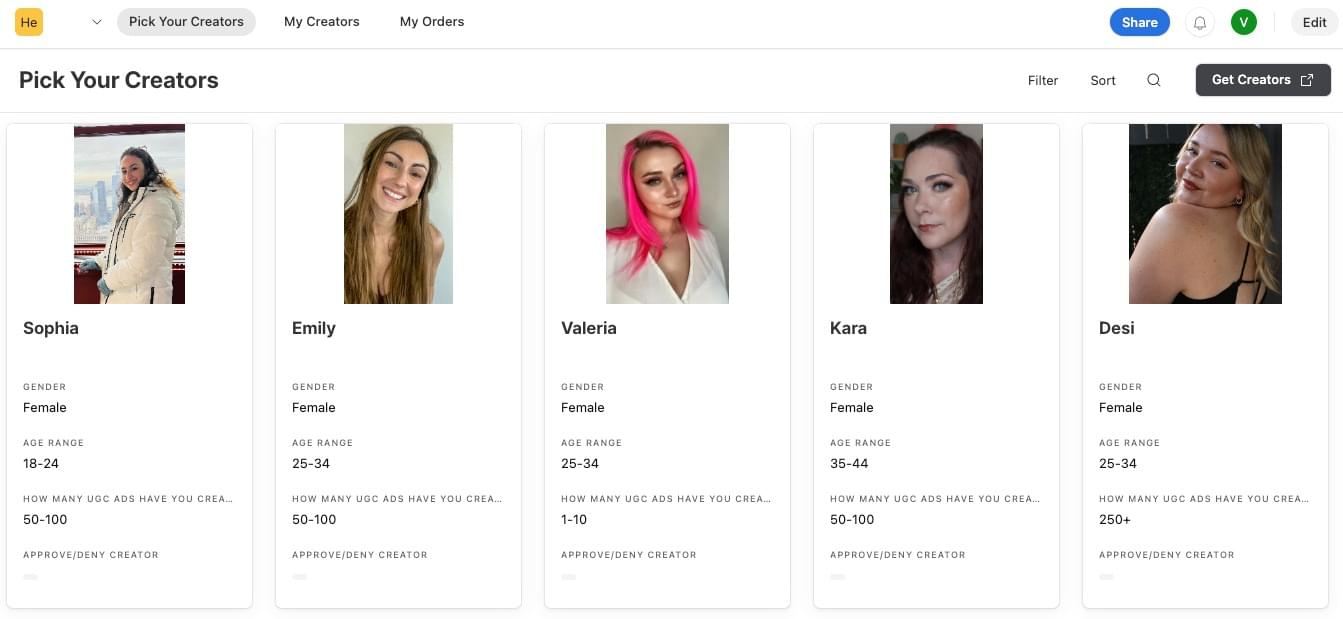Toggle approve/deny field on Sophia's card
Viewport: 1343px width, 619px height.
(x=30, y=577)
